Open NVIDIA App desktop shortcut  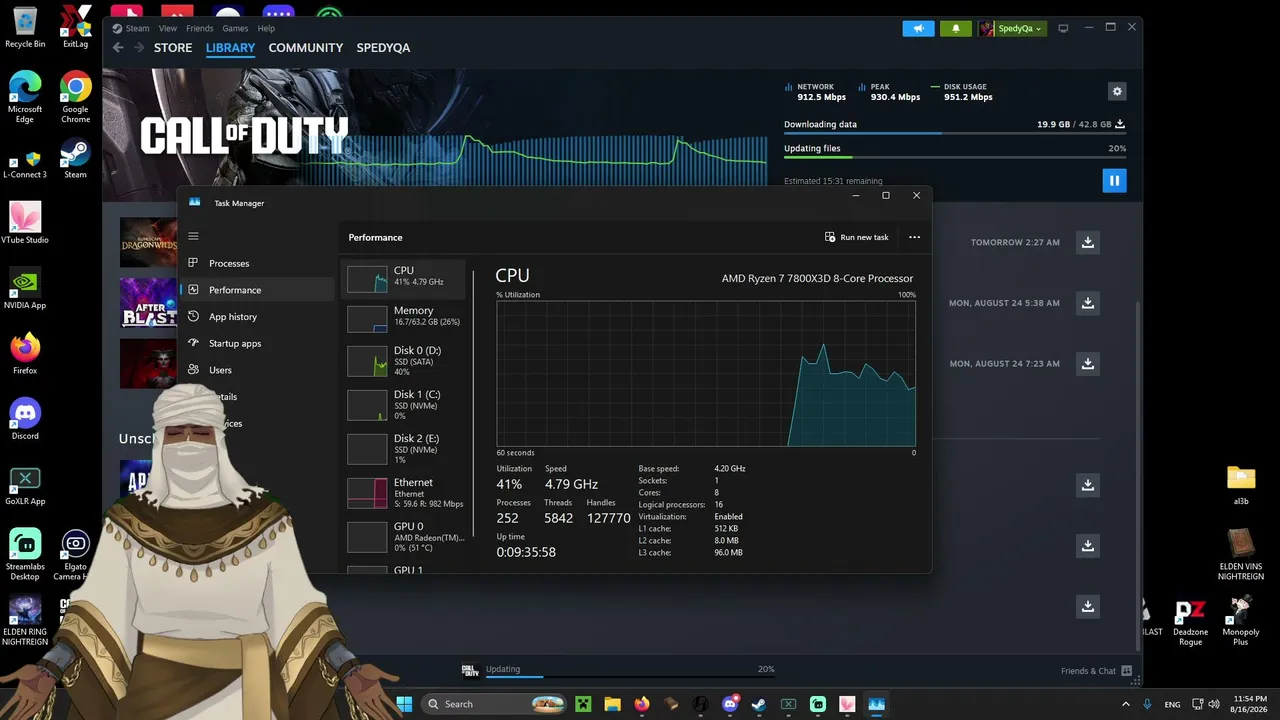click(25, 288)
